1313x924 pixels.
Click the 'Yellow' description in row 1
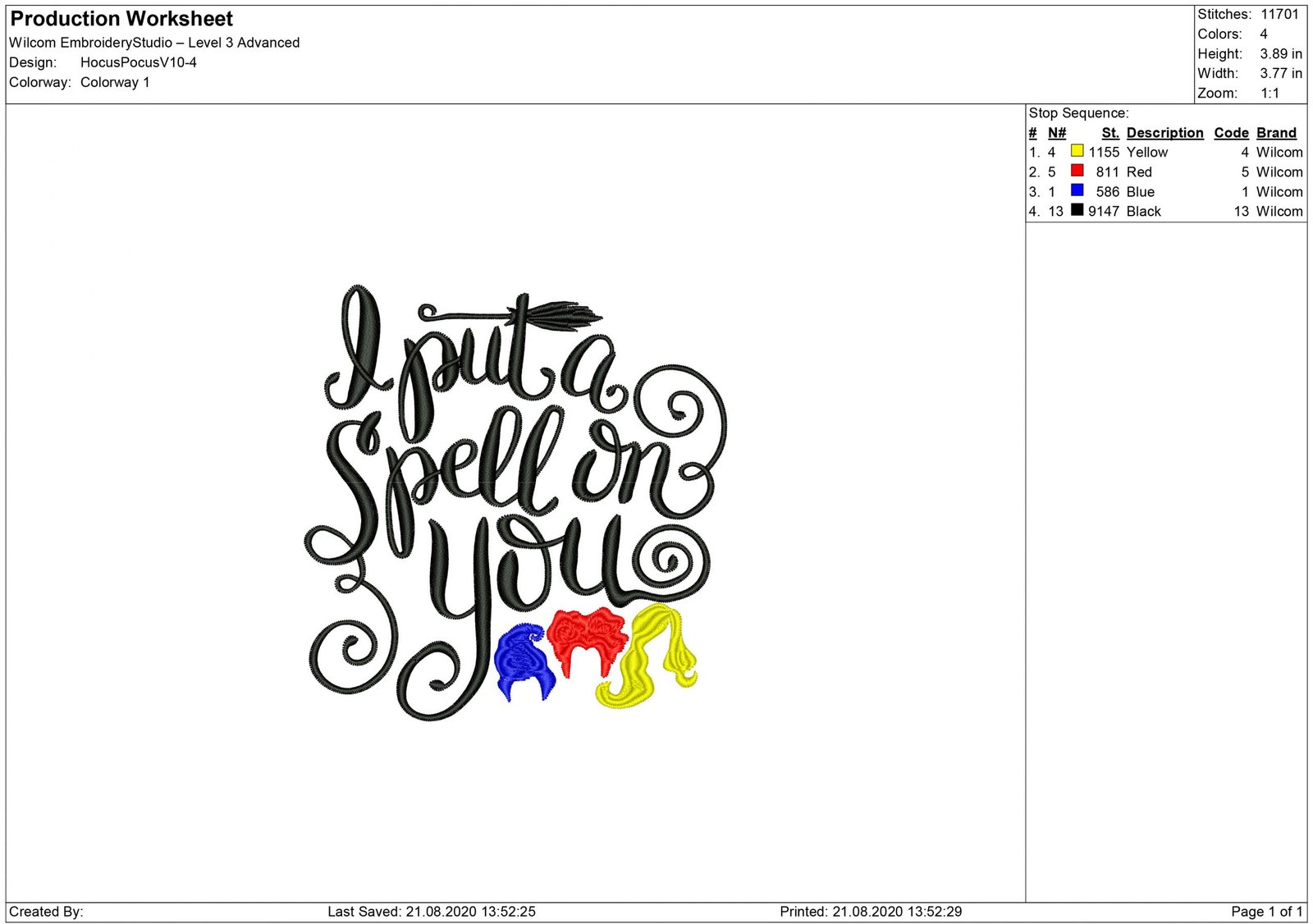pyautogui.click(x=1146, y=153)
